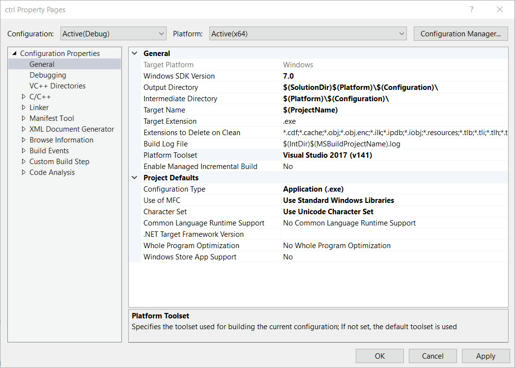
Task: Select the XML Document Generator label
Action: click(72, 129)
